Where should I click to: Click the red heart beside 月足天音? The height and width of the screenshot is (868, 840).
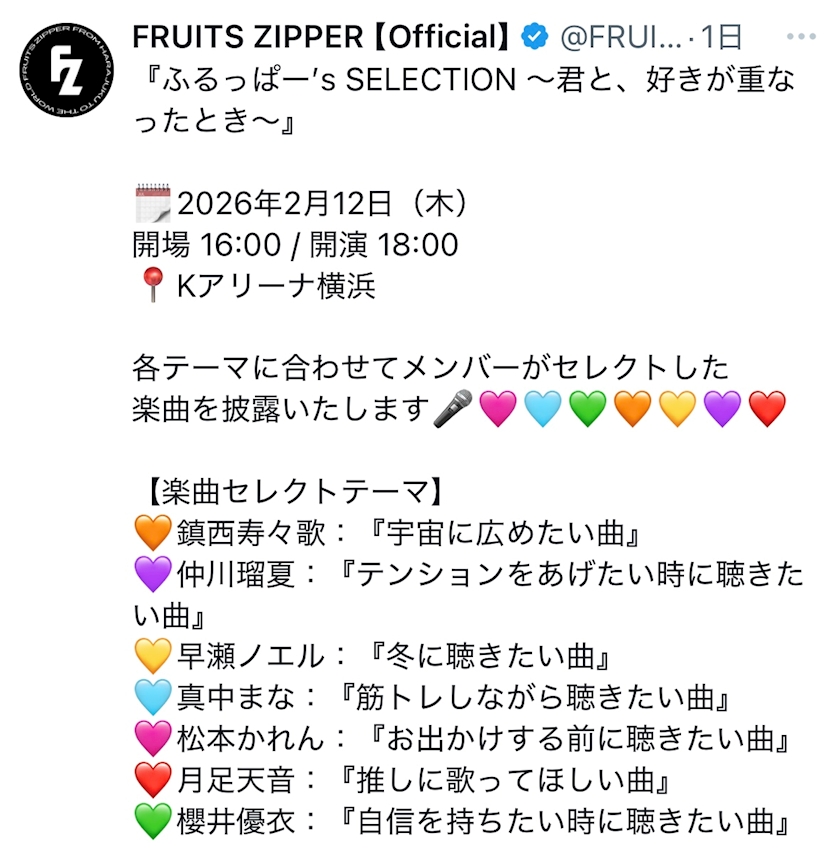click(152, 780)
